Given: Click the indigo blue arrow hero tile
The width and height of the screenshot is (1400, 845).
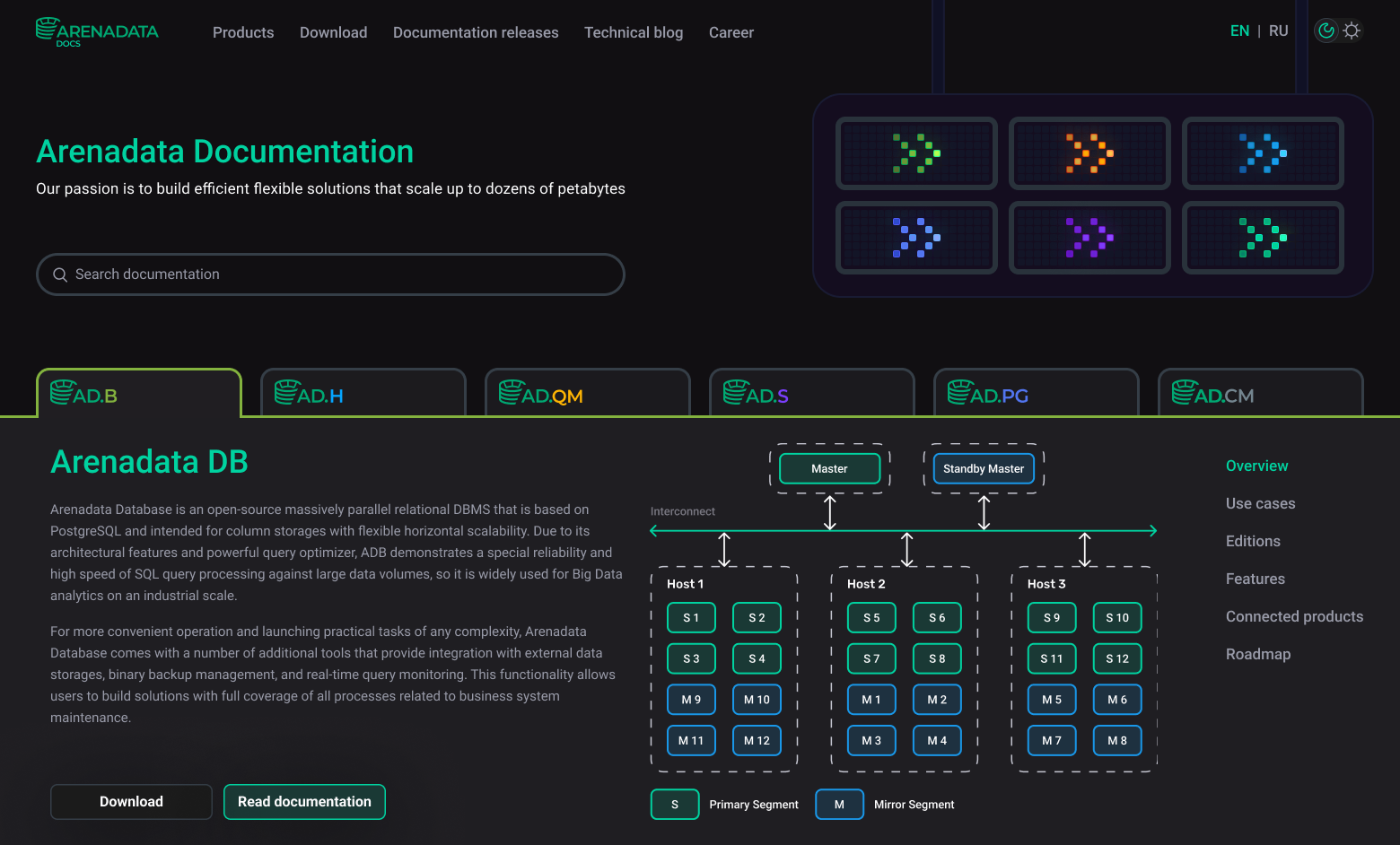Looking at the screenshot, I should (x=916, y=238).
